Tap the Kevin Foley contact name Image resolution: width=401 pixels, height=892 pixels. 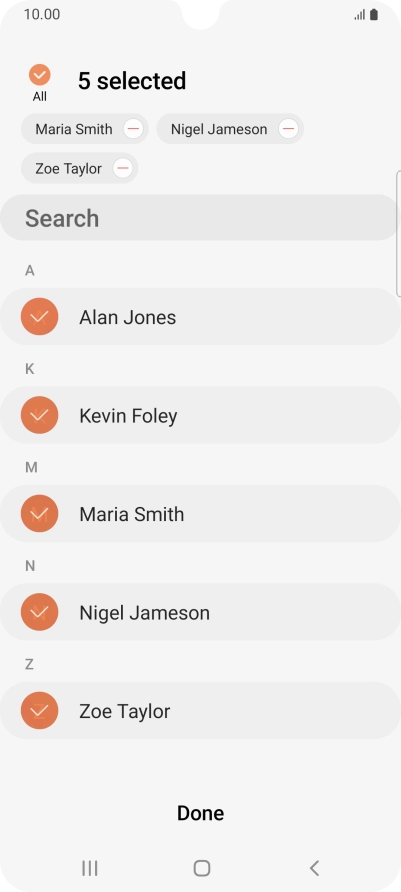128,416
